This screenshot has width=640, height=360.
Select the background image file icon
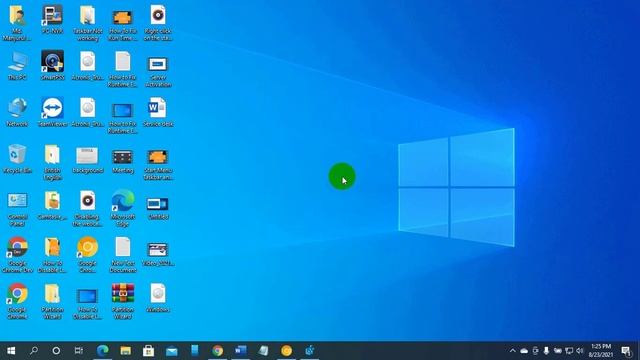(87, 159)
